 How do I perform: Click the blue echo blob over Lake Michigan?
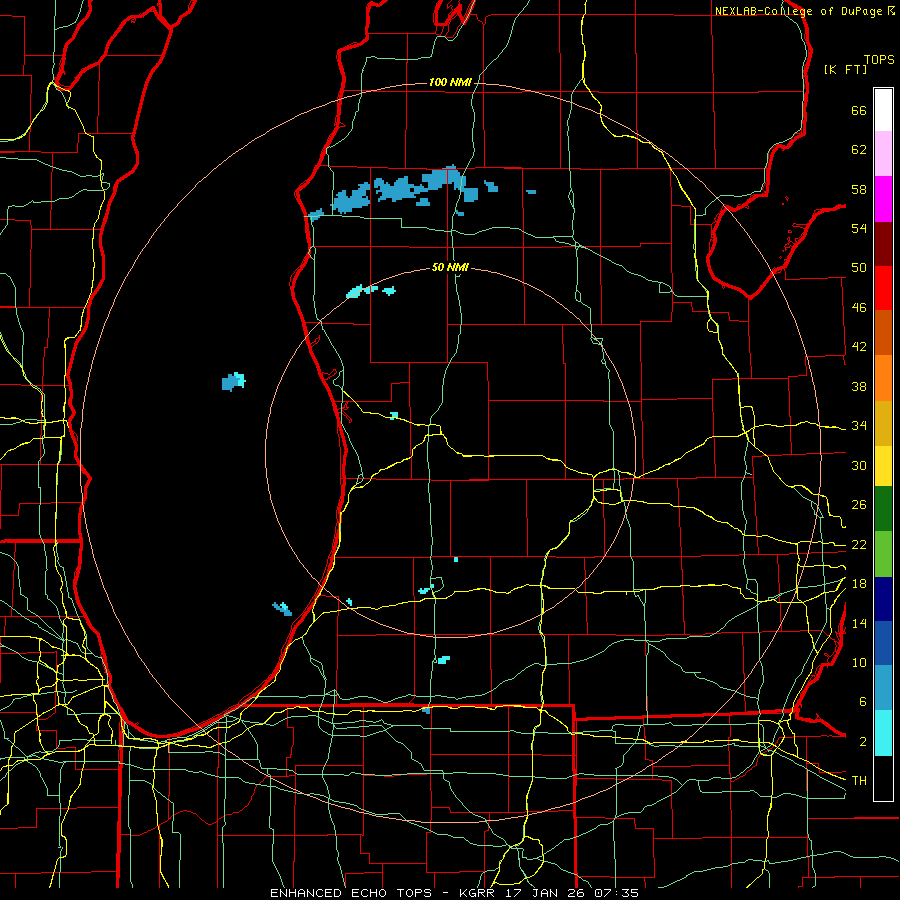234,381
